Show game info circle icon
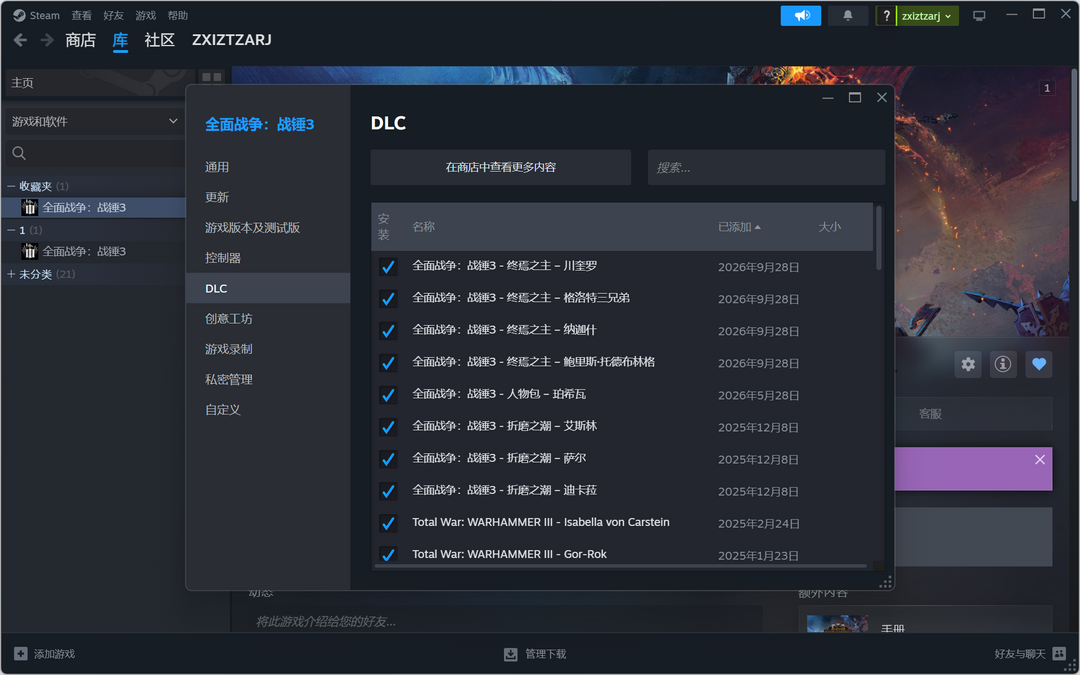Screen dimensions: 1080x675 (1003, 364)
